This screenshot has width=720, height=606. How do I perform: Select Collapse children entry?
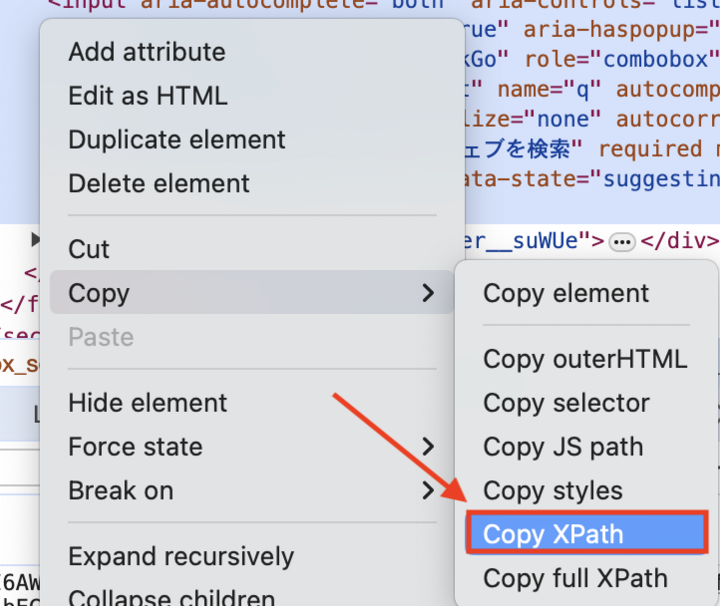[171, 598]
